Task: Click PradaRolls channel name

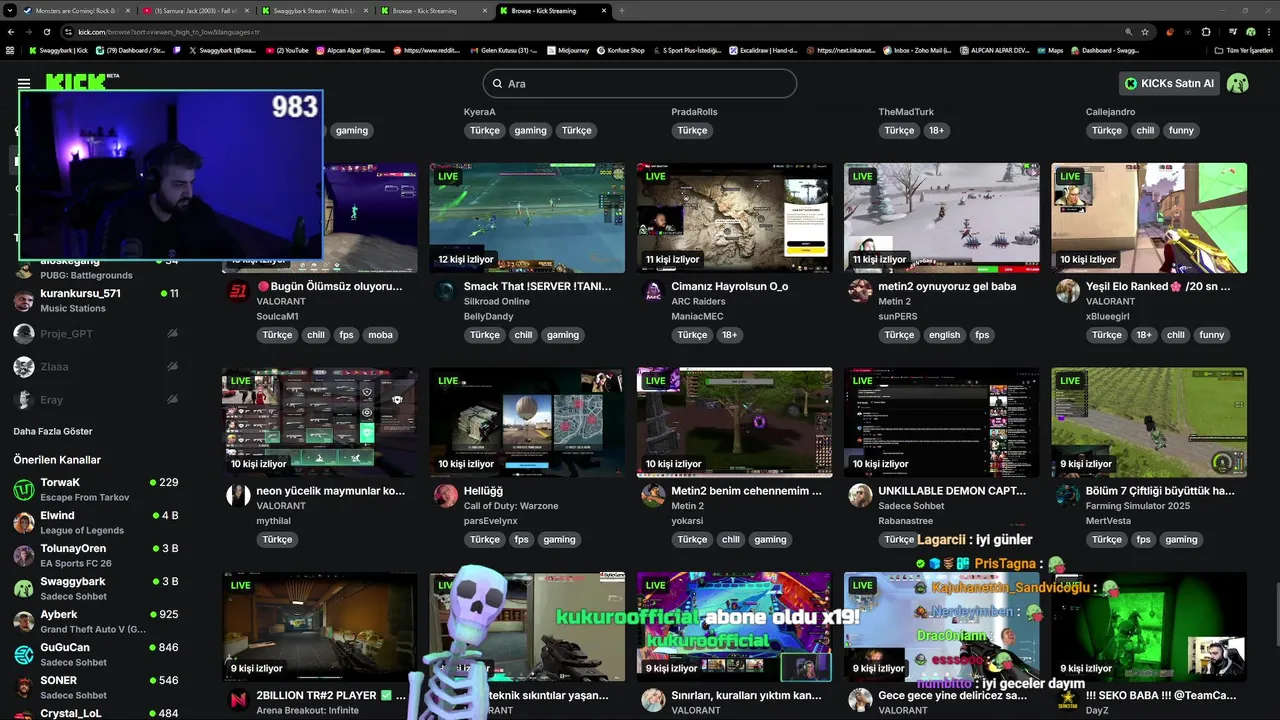Action: coord(694,112)
